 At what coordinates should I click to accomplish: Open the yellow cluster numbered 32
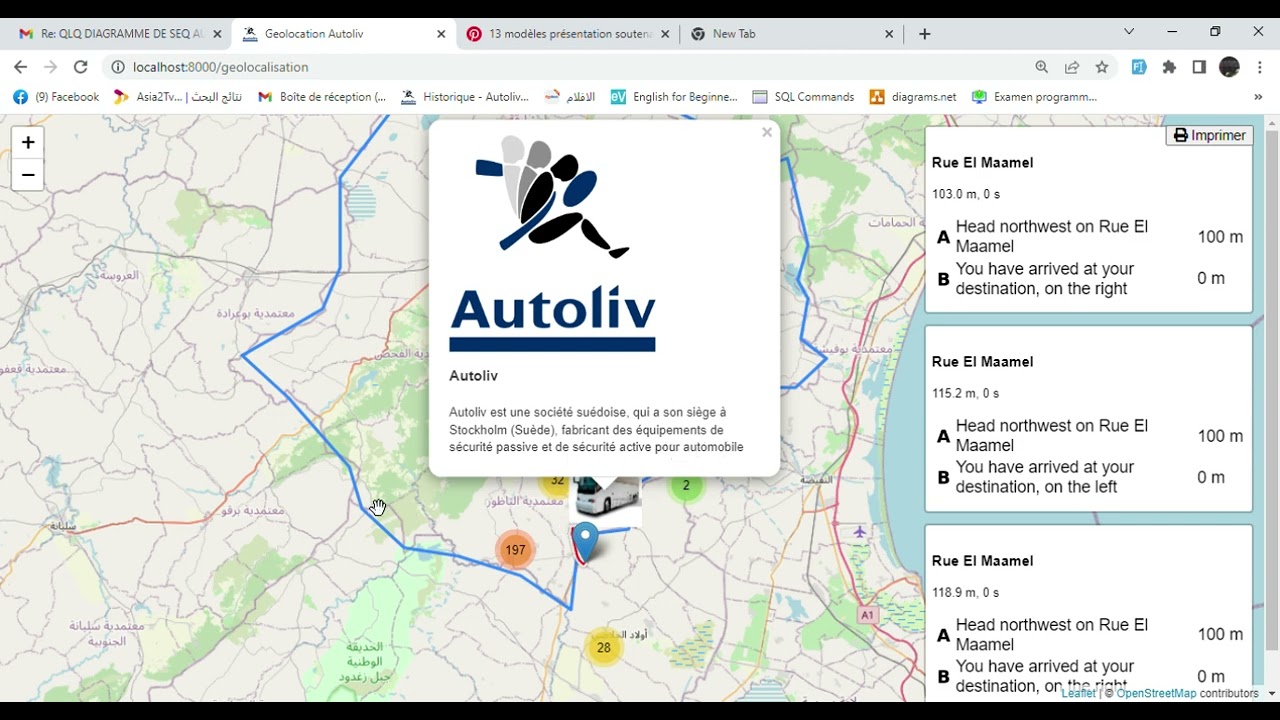tap(557, 482)
